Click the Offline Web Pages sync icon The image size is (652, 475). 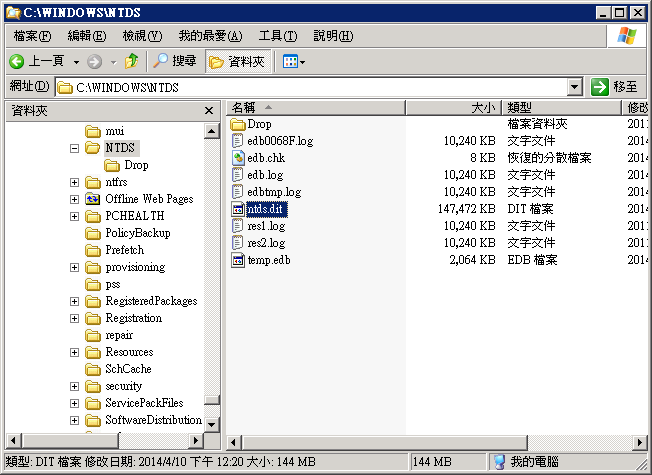pos(93,199)
